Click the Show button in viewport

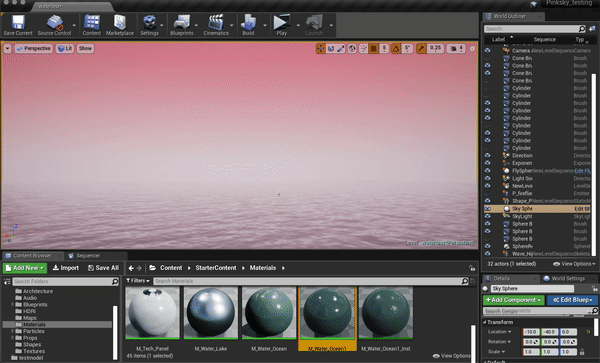(x=85, y=49)
